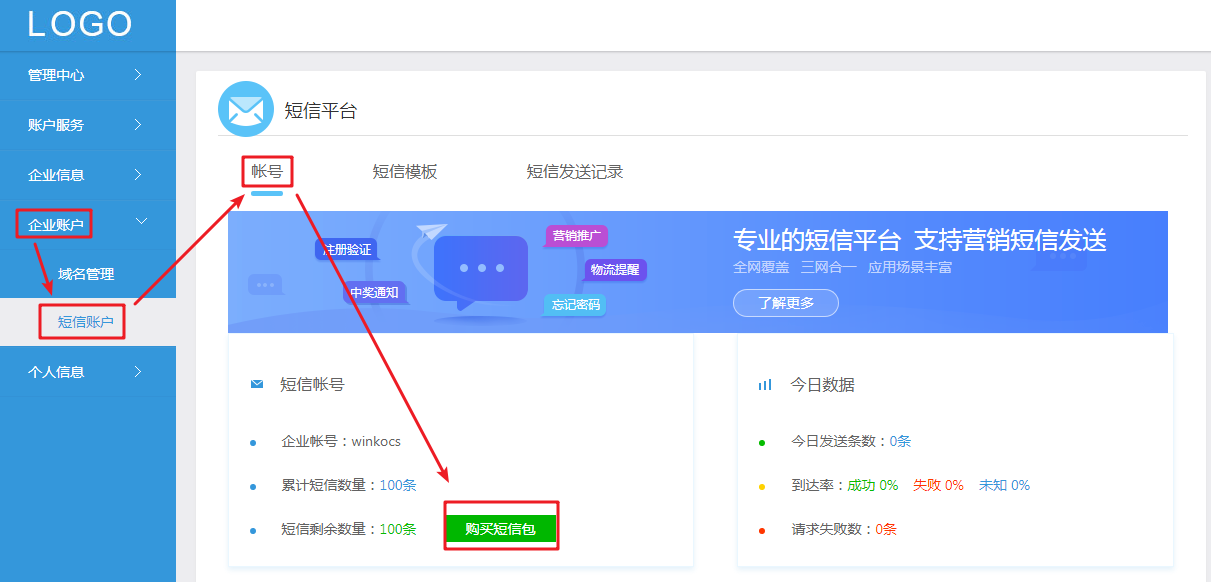Collapse the 企业账户 sidebar menu
1211x582 pixels.
pos(87,224)
